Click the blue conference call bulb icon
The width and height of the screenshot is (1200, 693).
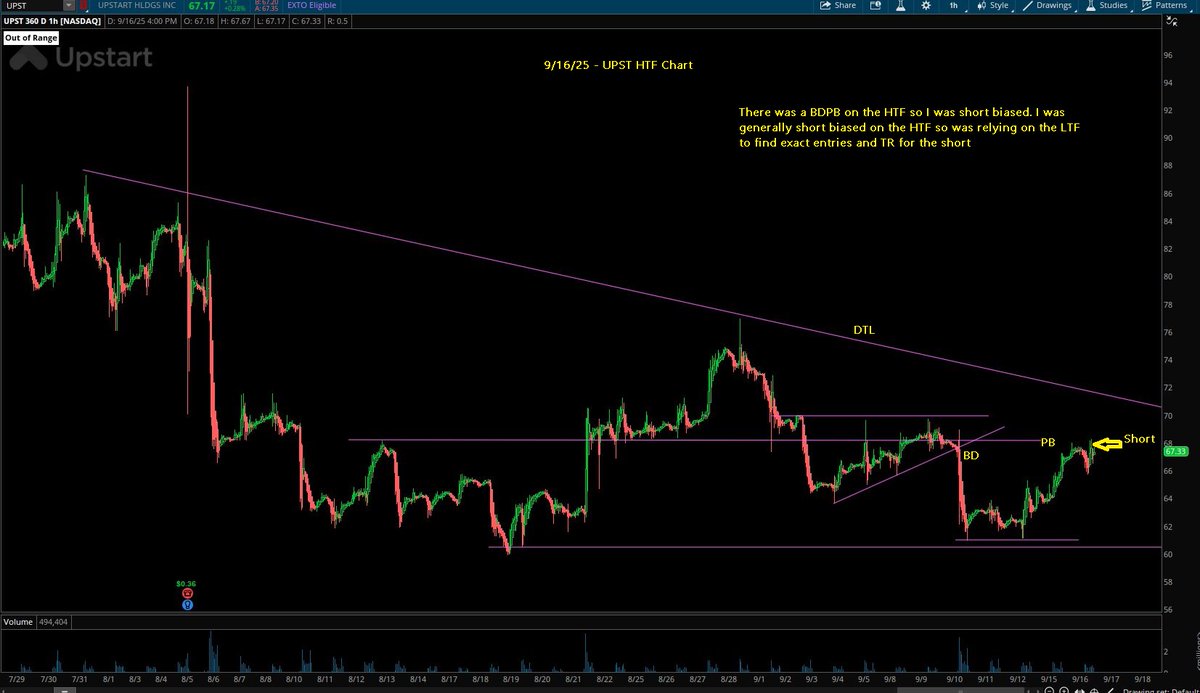pyautogui.click(x=187, y=604)
